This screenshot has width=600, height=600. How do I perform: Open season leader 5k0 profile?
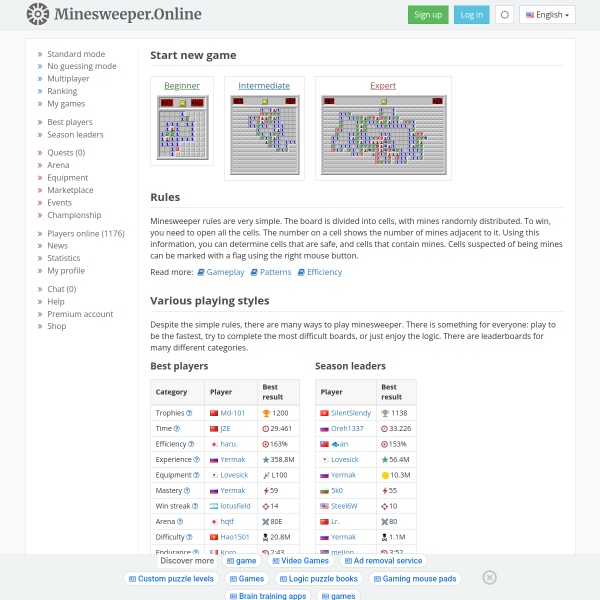pos(337,490)
